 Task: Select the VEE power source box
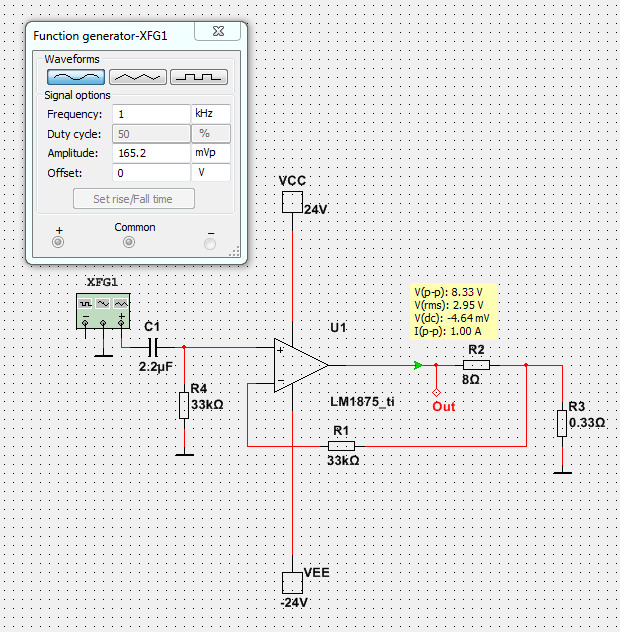tap(292, 583)
